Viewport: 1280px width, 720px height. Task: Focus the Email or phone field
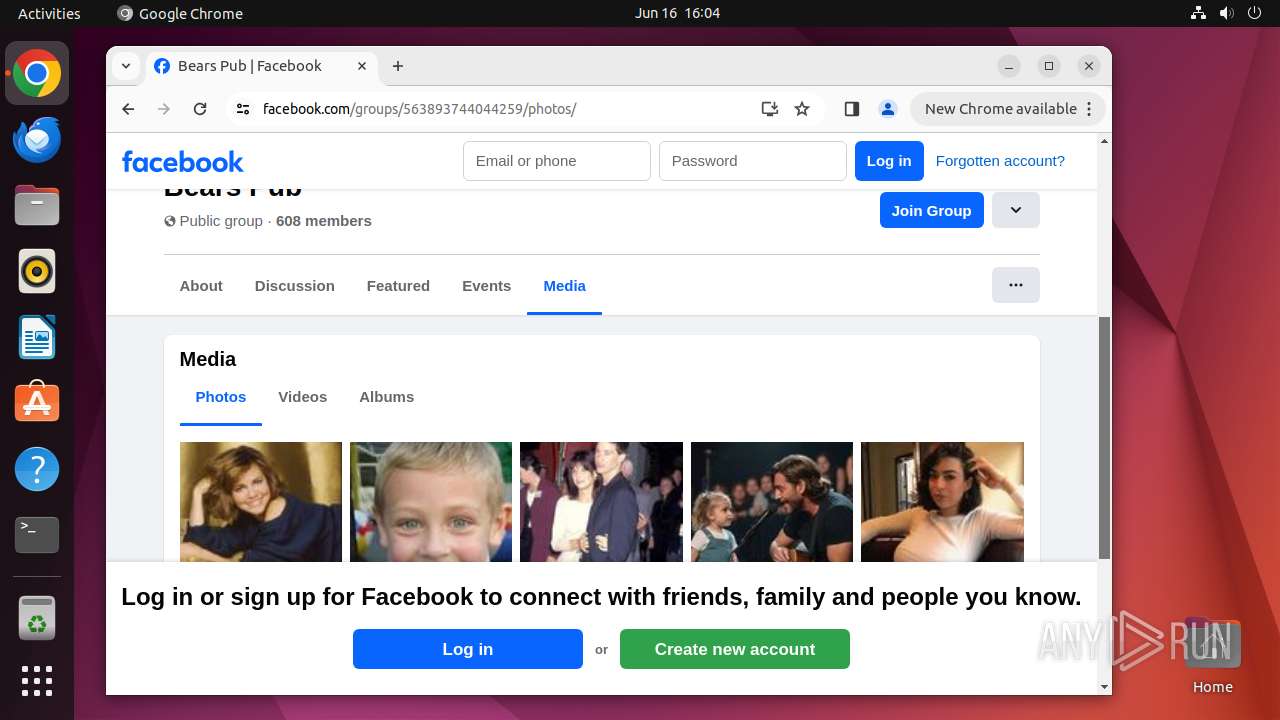point(557,161)
